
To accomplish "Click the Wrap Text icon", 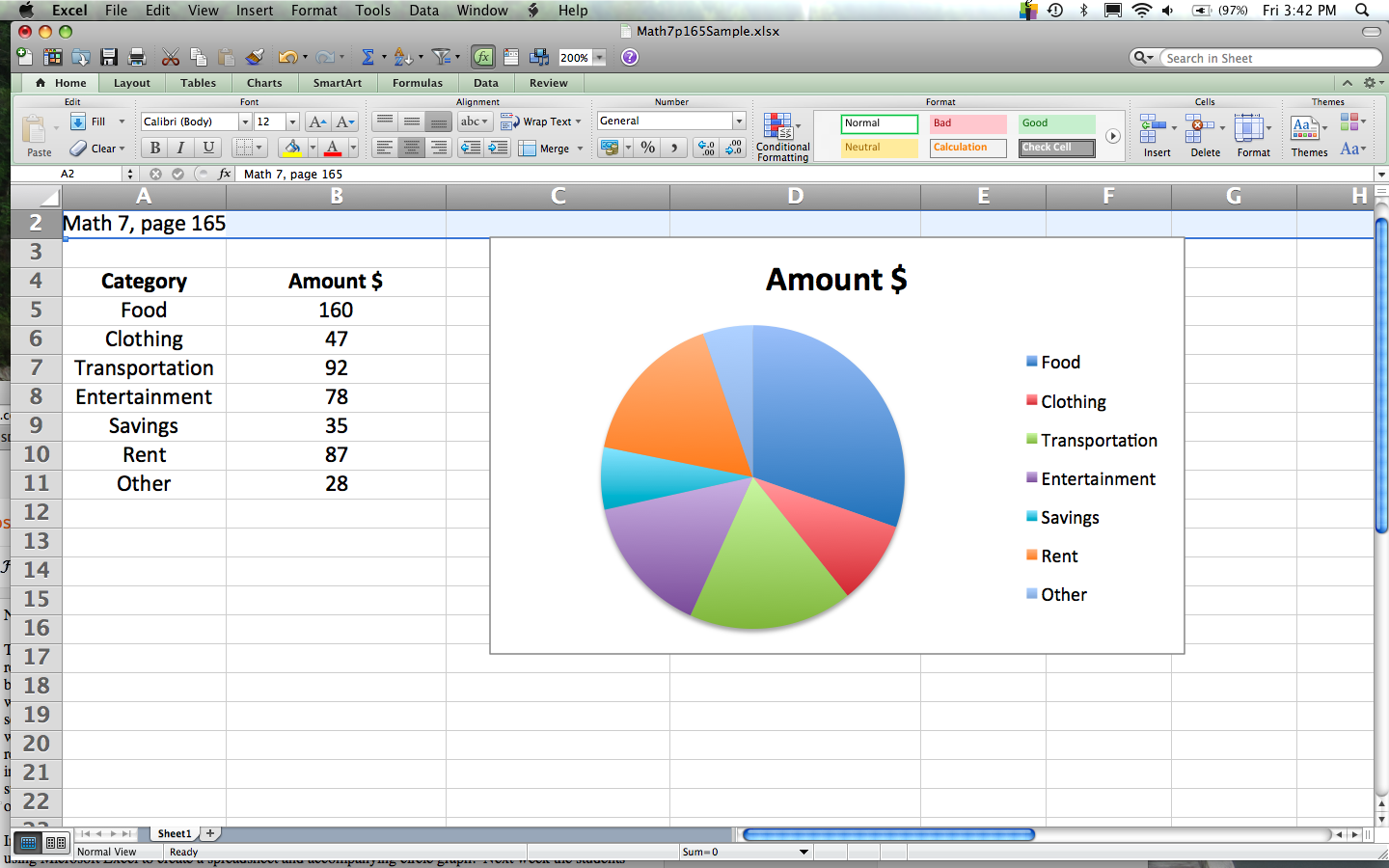I will 540,122.
